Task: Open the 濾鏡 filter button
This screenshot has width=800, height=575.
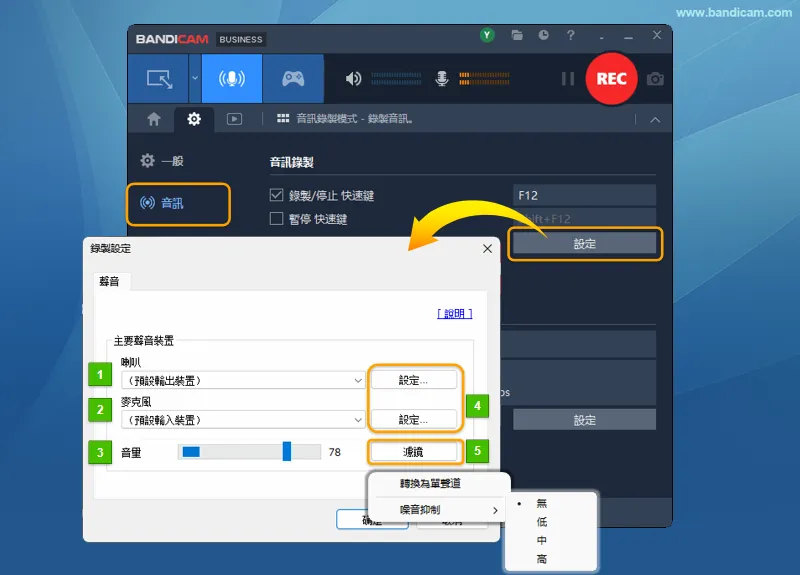Action: [414, 452]
